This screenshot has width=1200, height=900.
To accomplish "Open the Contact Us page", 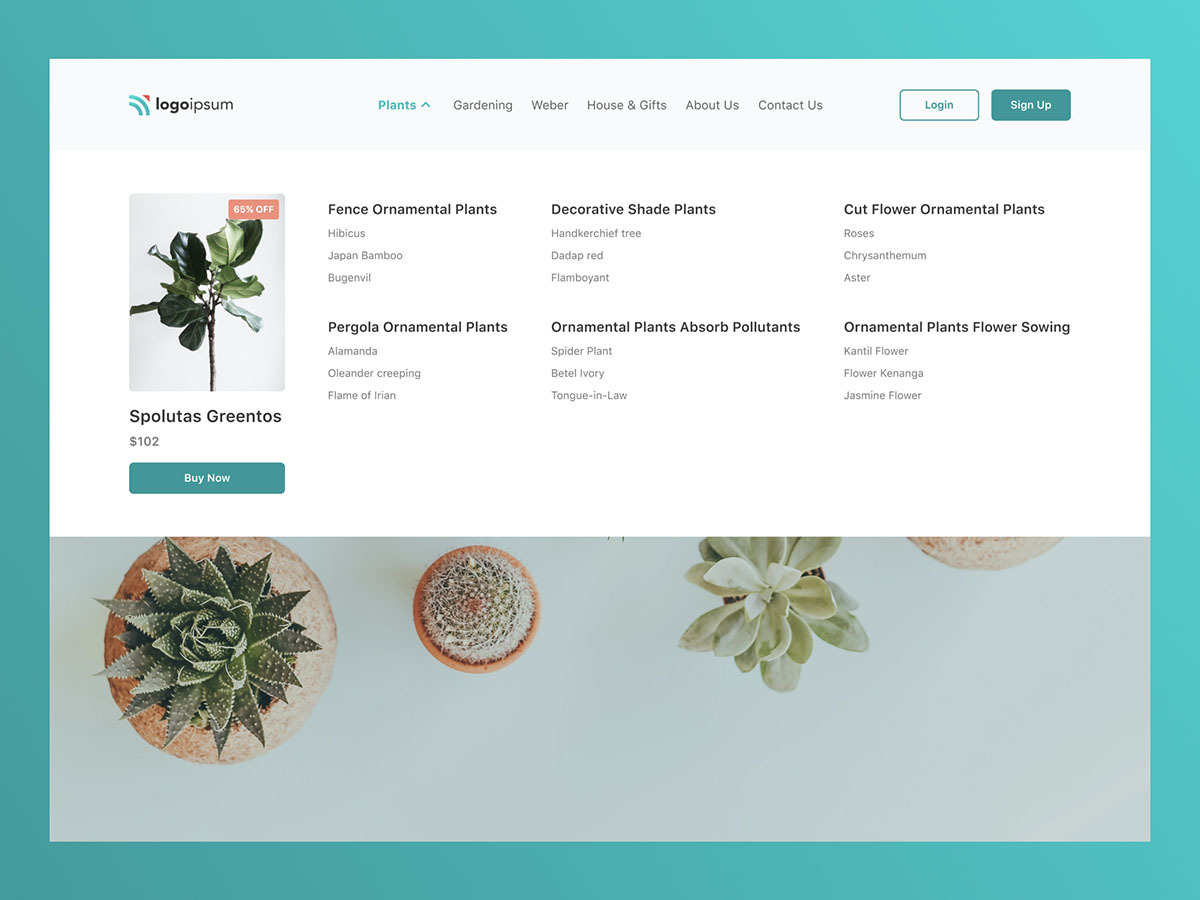I will coord(790,105).
